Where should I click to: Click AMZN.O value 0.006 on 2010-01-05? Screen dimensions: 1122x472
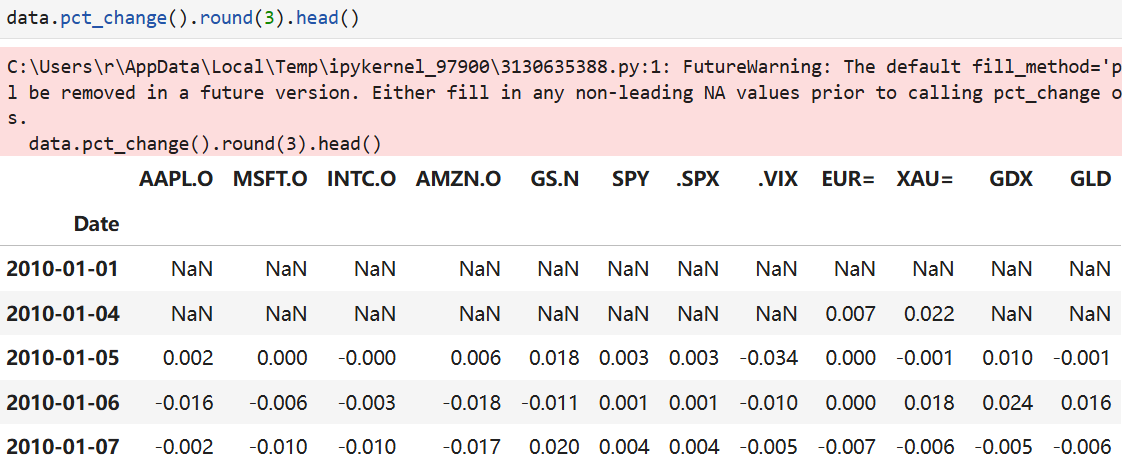click(x=476, y=358)
